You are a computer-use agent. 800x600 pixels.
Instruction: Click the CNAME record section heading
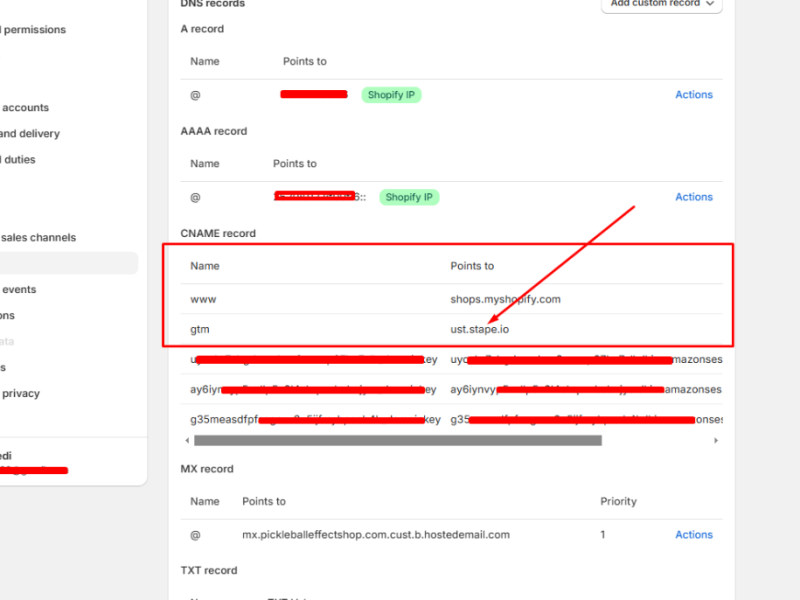(218, 234)
